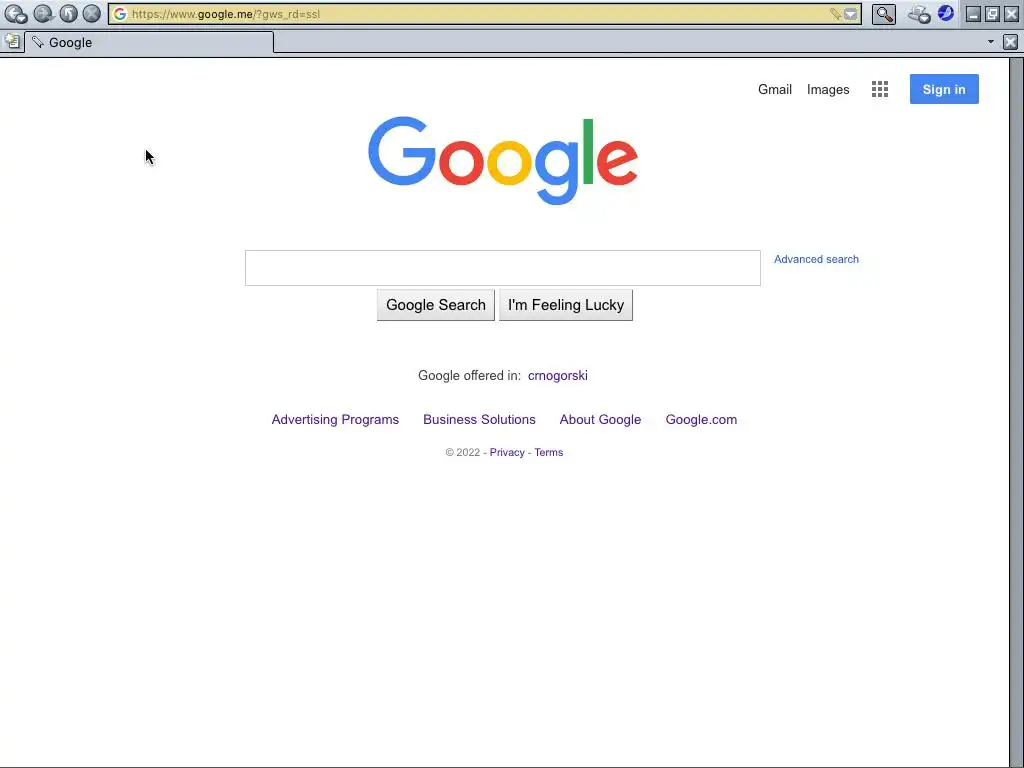Image resolution: width=1024 pixels, height=768 pixels.
Task: Click the Google favicon in the address bar
Action: [120, 14]
